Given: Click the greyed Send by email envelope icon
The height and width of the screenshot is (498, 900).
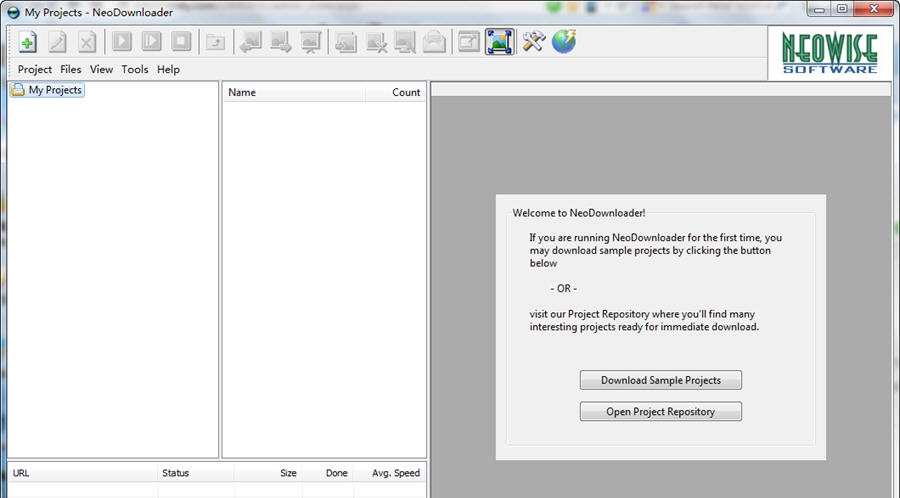Looking at the screenshot, I should point(435,42).
